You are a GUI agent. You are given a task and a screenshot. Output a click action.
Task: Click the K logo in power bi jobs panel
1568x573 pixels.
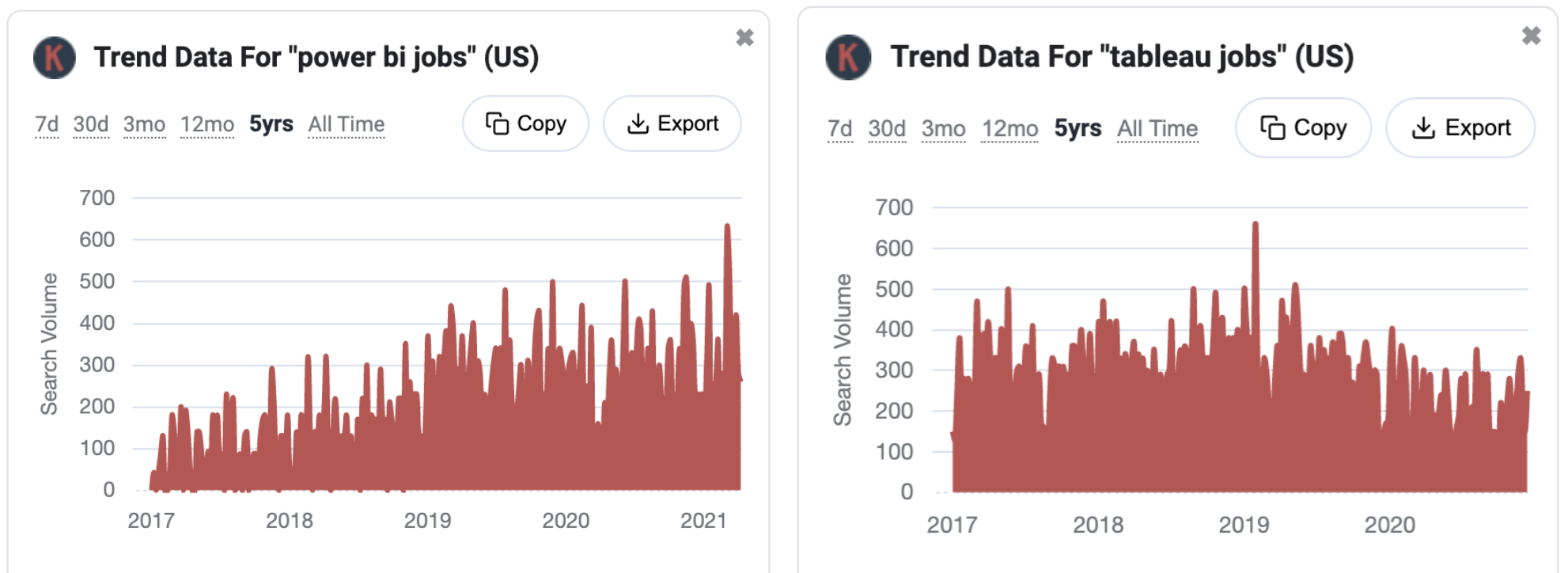point(55,58)
